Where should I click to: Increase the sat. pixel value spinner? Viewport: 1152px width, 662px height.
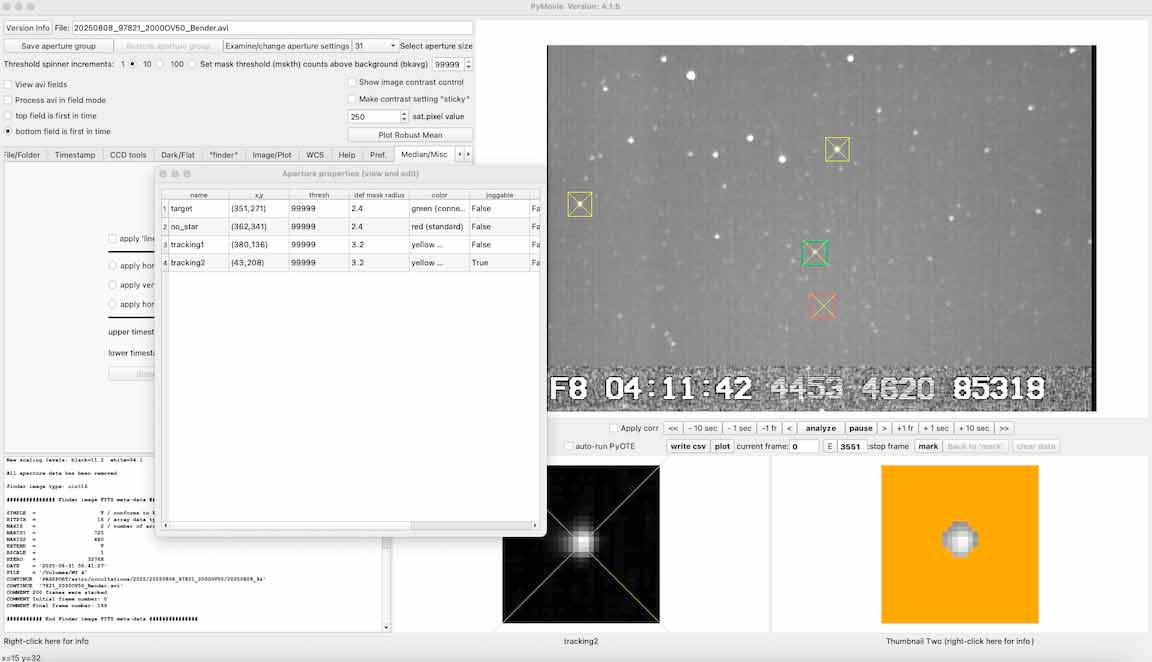404,113
